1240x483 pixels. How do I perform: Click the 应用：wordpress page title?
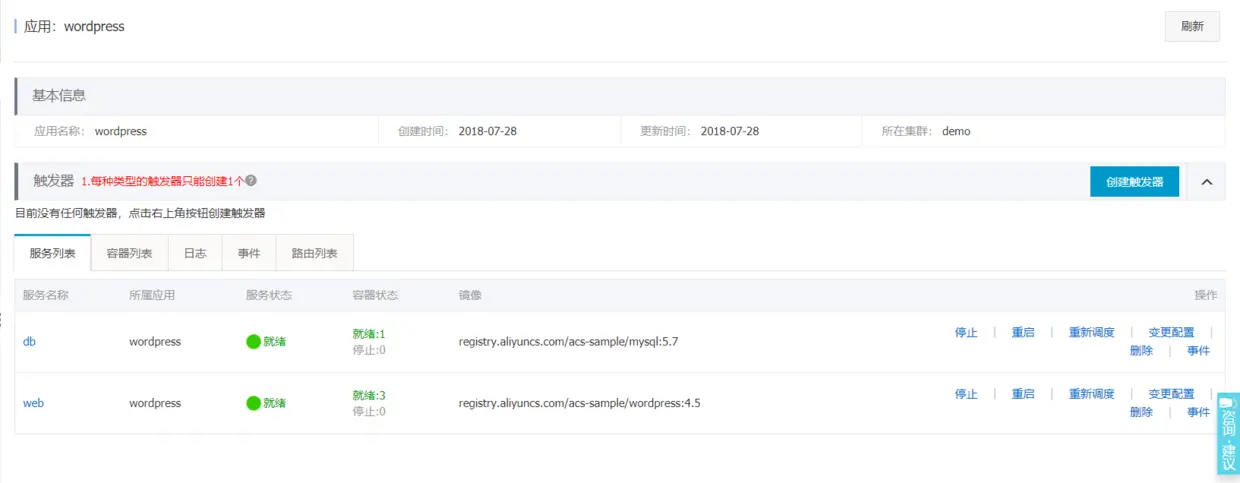[x=74, y=27]
